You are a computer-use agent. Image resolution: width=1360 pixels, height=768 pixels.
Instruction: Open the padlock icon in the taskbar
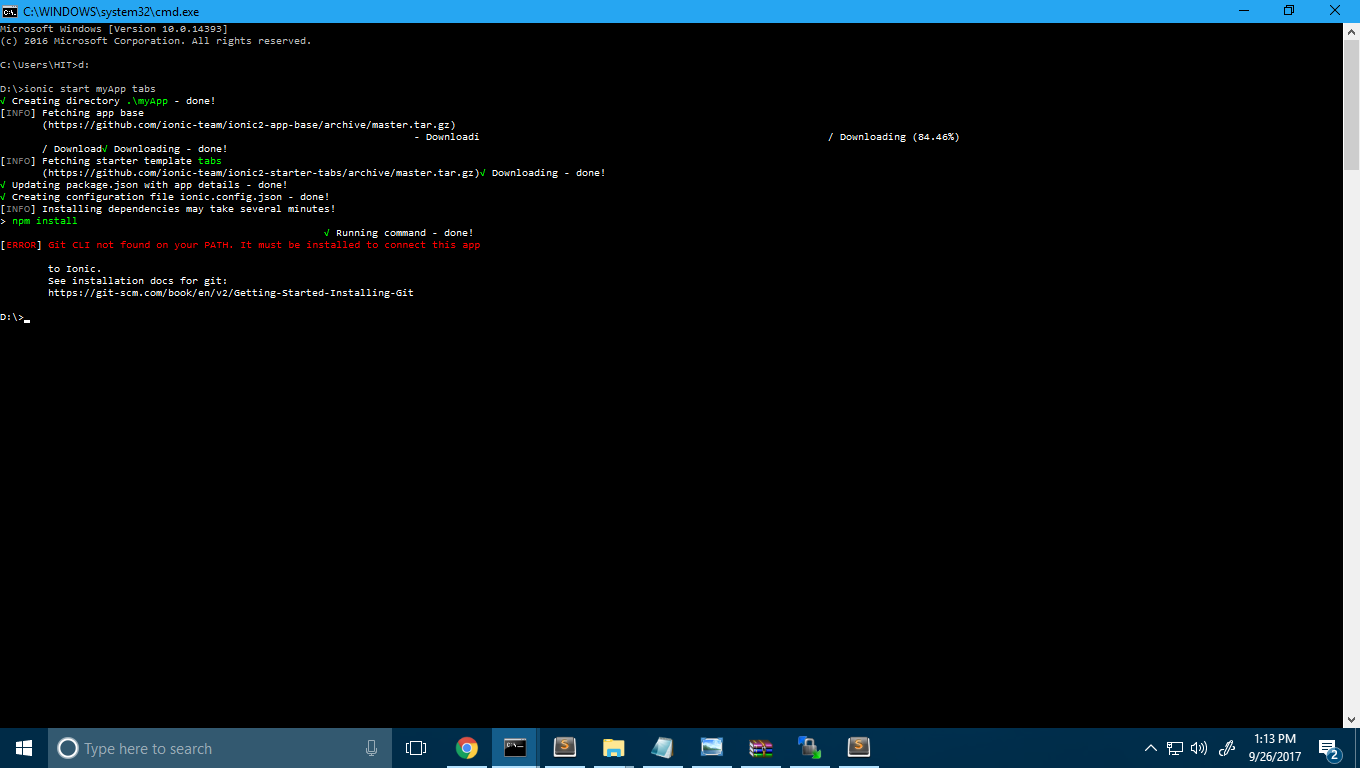809,748
